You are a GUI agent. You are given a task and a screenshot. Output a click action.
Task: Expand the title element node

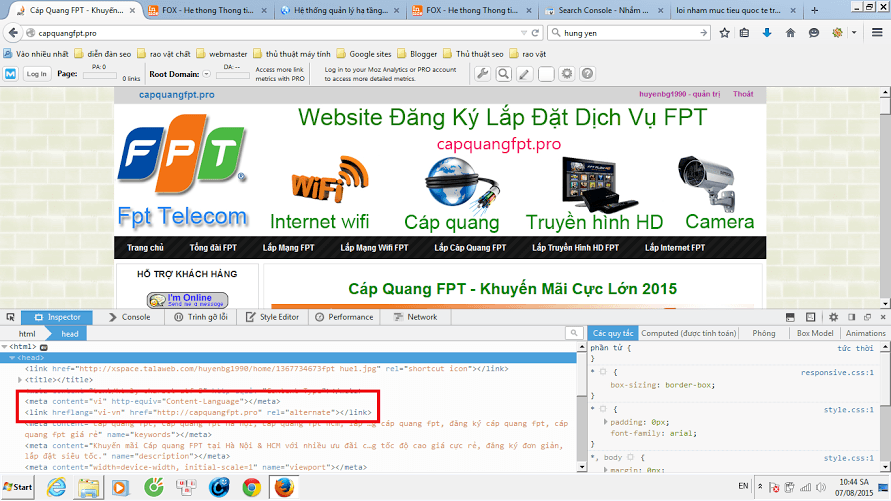[20, 379]
